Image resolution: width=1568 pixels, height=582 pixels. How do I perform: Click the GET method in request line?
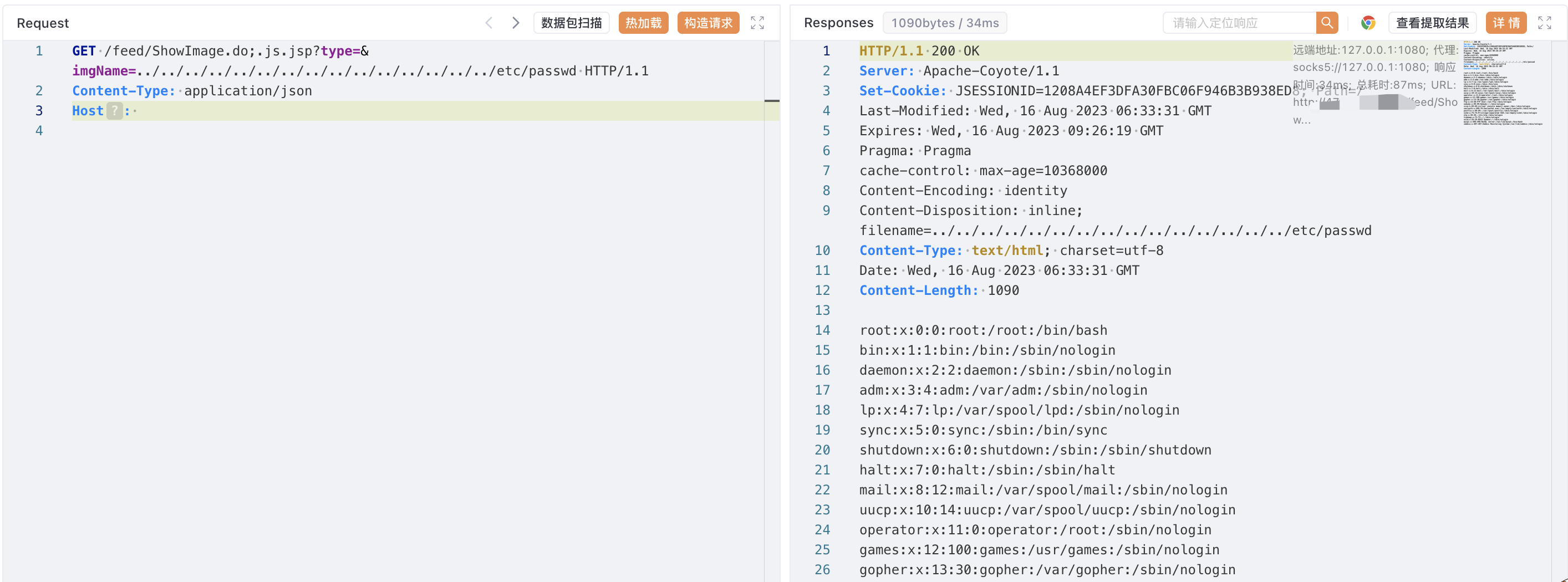[x=84, y=51]
